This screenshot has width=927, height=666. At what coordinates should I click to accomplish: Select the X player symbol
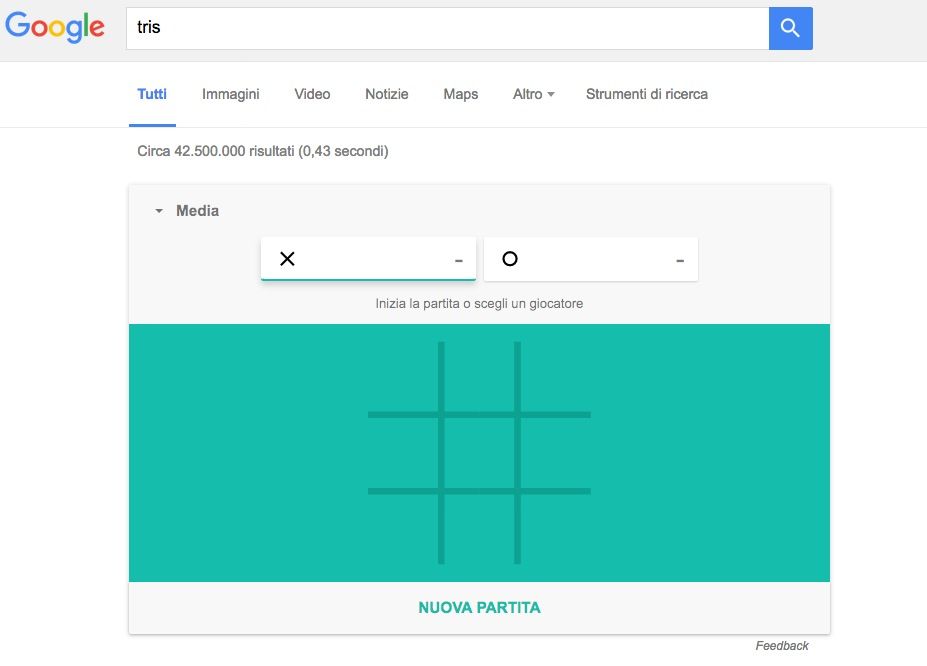coord(288,259)
